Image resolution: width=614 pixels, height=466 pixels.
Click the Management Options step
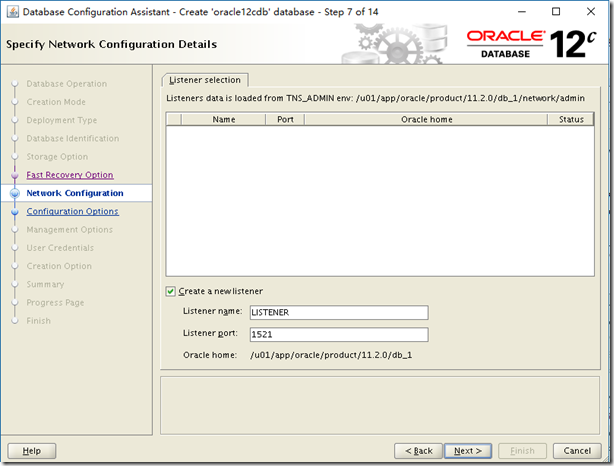click(x=69, y=229)
